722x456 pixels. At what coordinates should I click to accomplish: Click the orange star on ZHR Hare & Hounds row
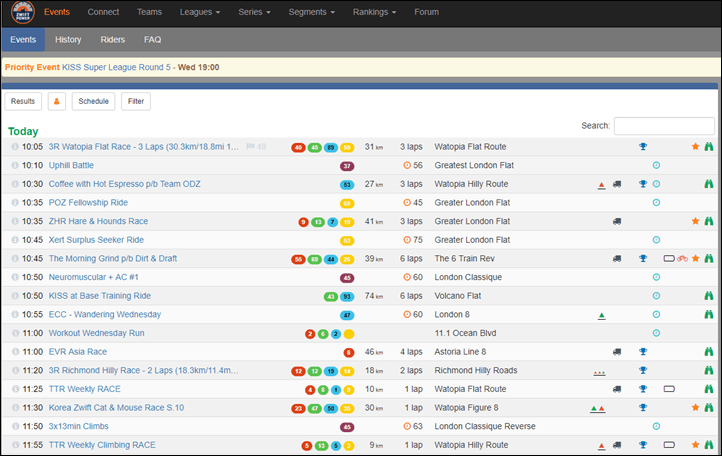[695, 221]
